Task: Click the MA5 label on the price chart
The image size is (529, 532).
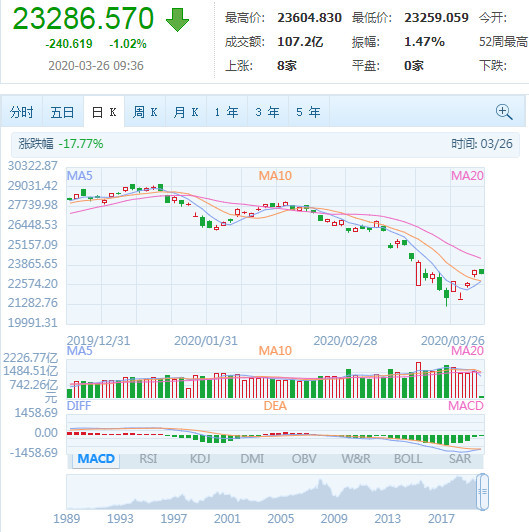Action: [x=80, y=176]
